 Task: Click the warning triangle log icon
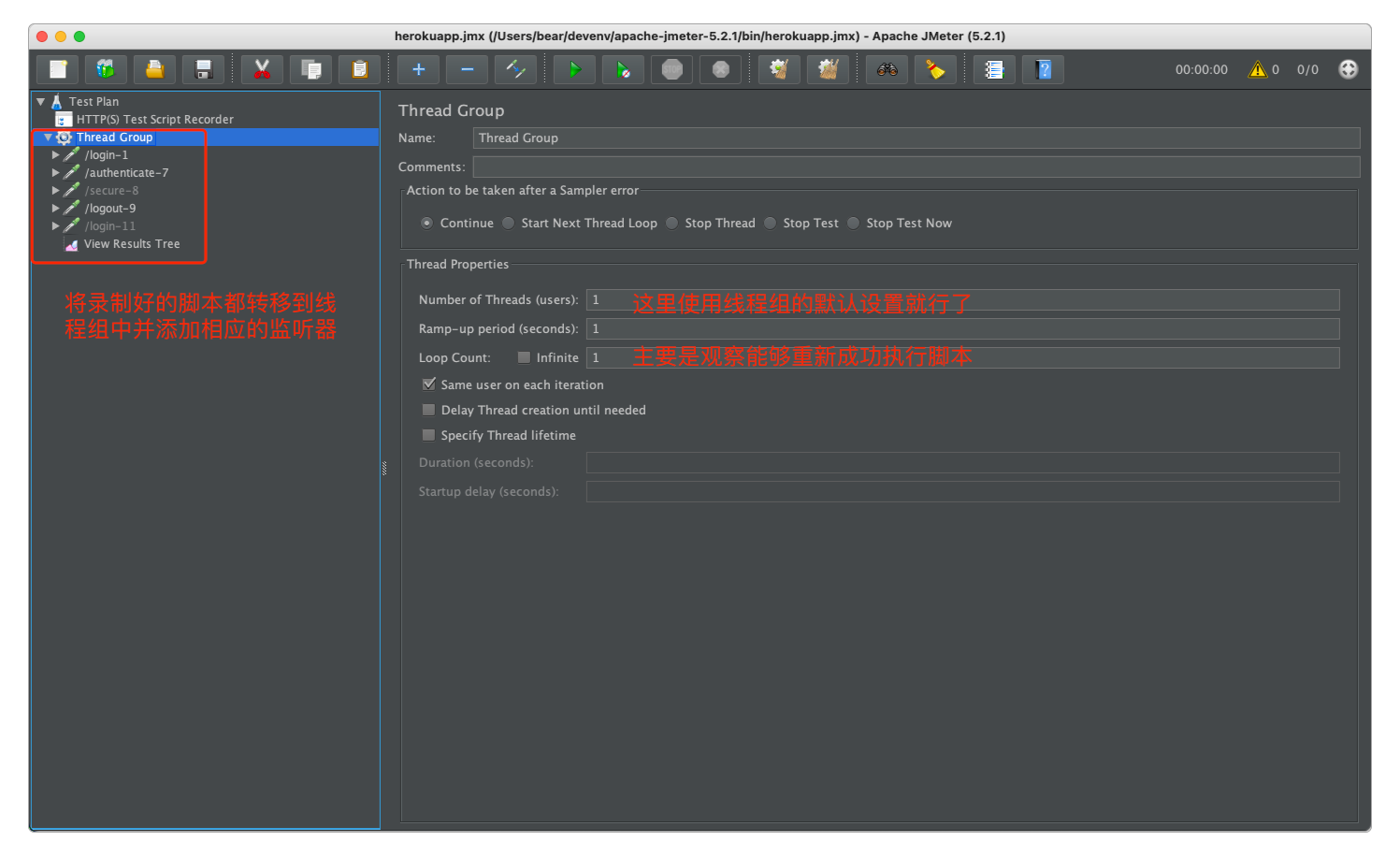[1258, 69]
